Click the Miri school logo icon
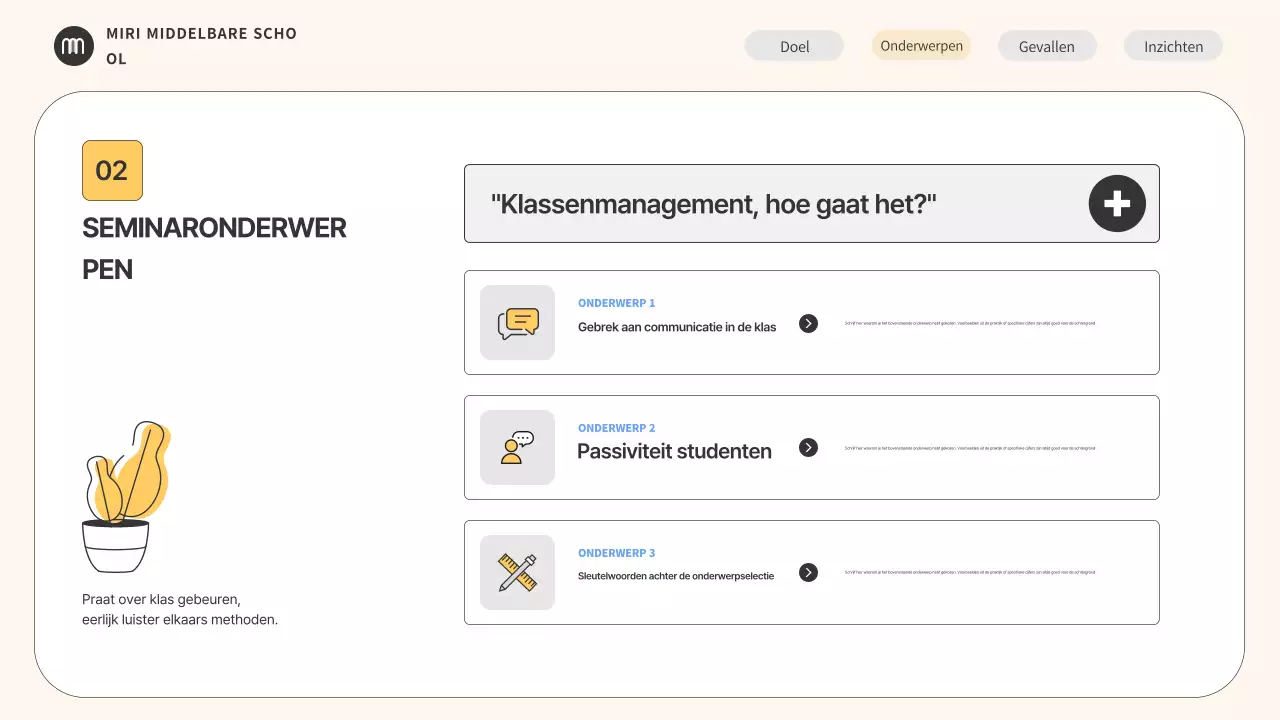 click(74, 46)
